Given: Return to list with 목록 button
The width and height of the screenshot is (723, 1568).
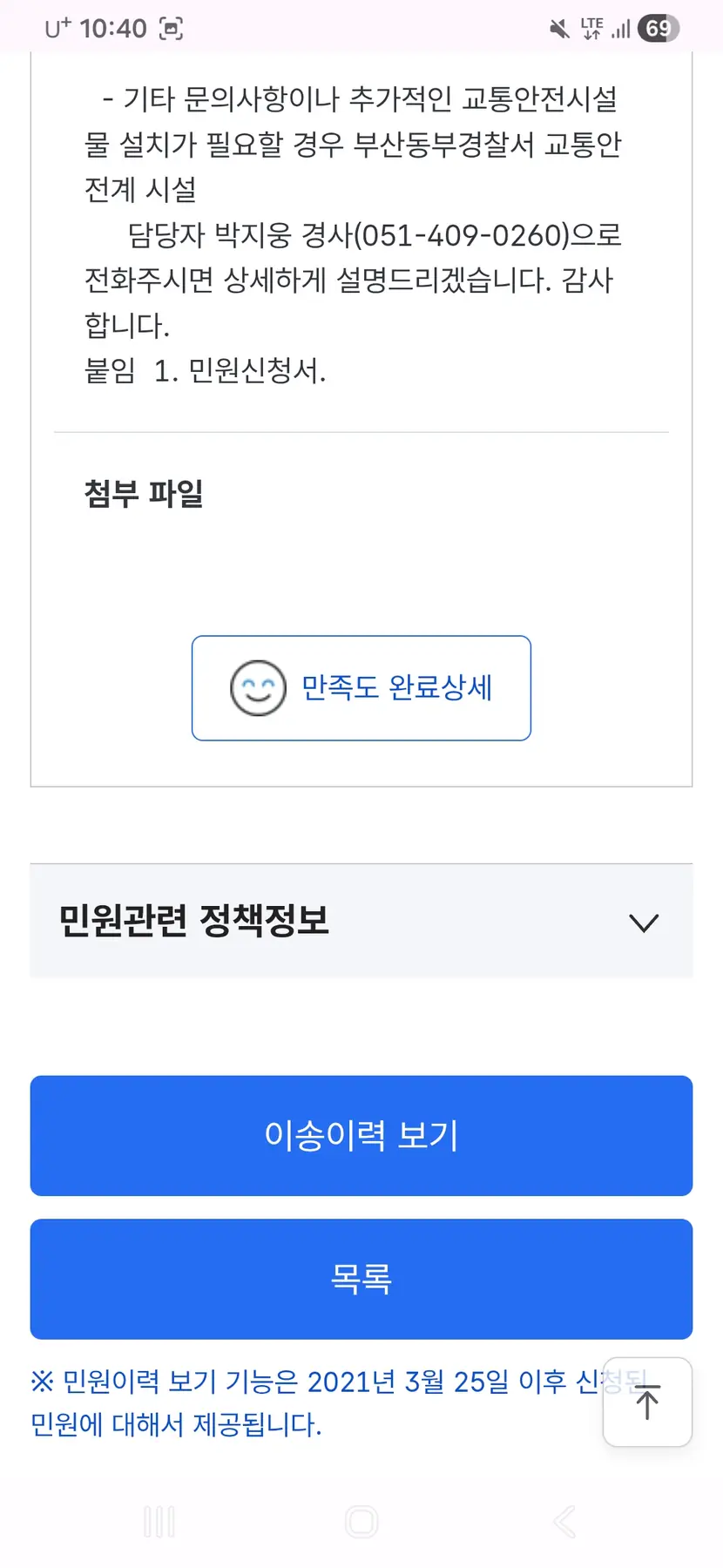Looking at the screenshot, I should tap(361, 1279).
